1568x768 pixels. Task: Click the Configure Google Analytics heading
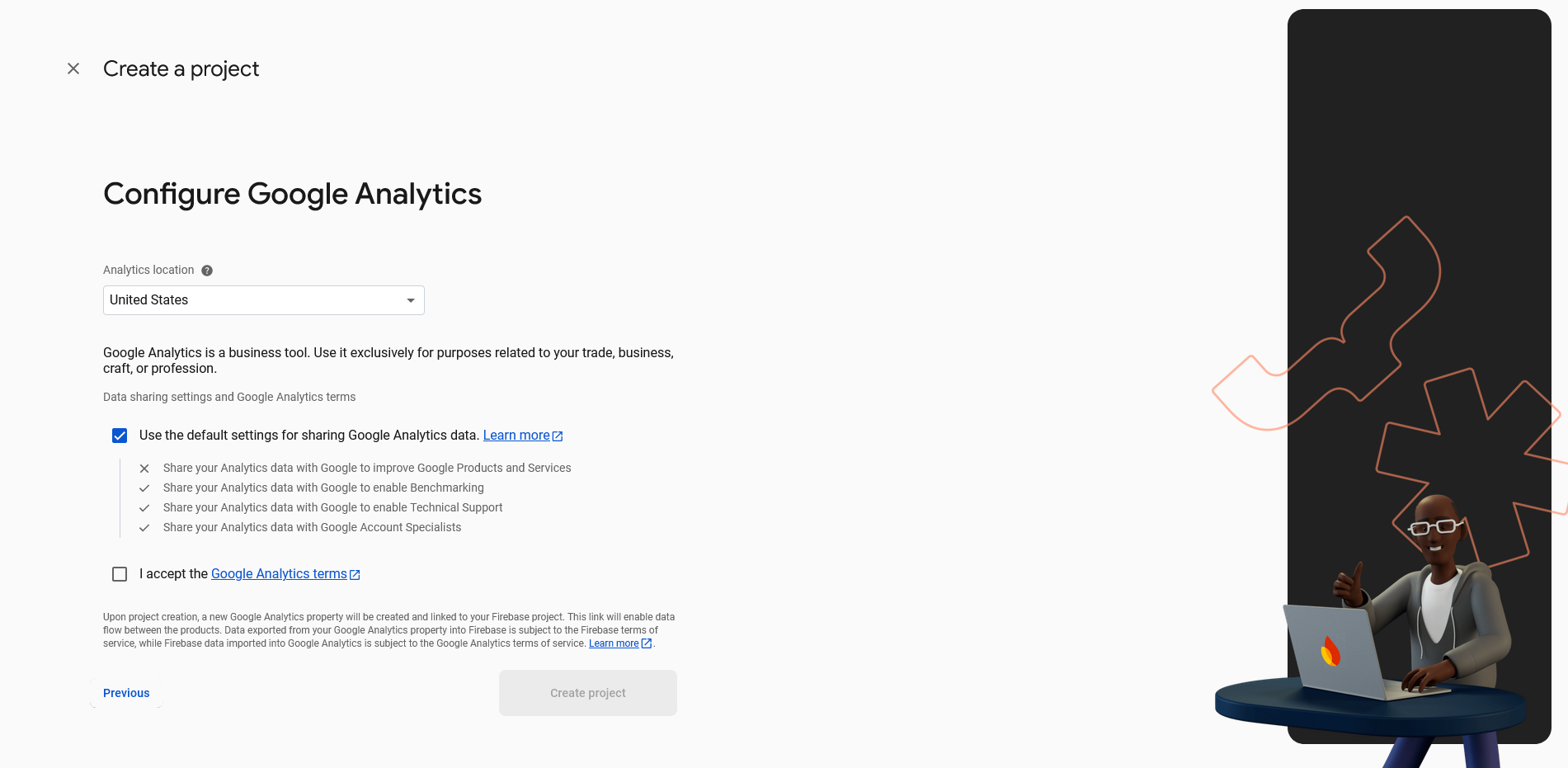pyautogui.click(x=292, y=194)
